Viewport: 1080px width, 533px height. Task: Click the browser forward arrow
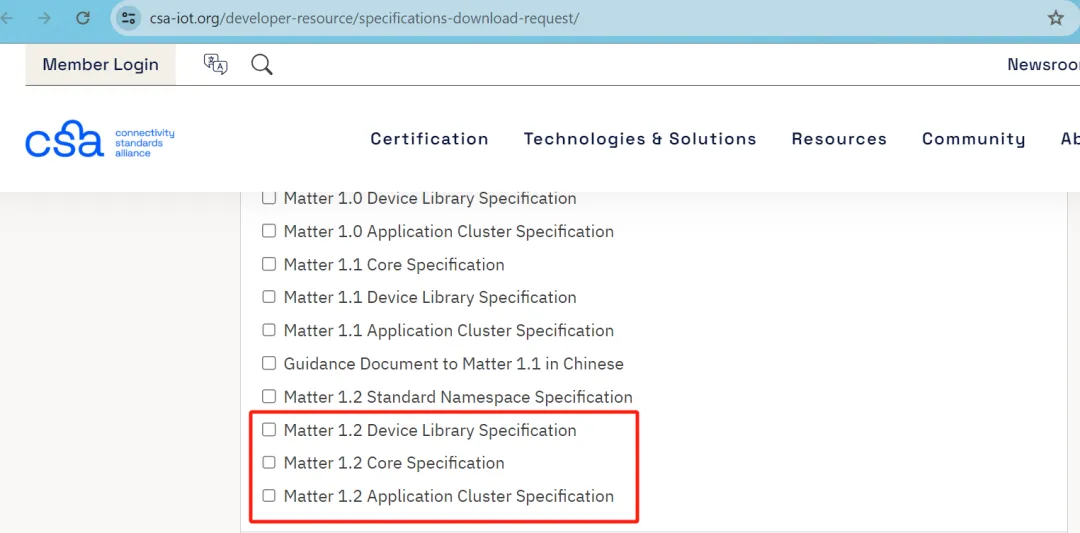[x=44, y=18]
